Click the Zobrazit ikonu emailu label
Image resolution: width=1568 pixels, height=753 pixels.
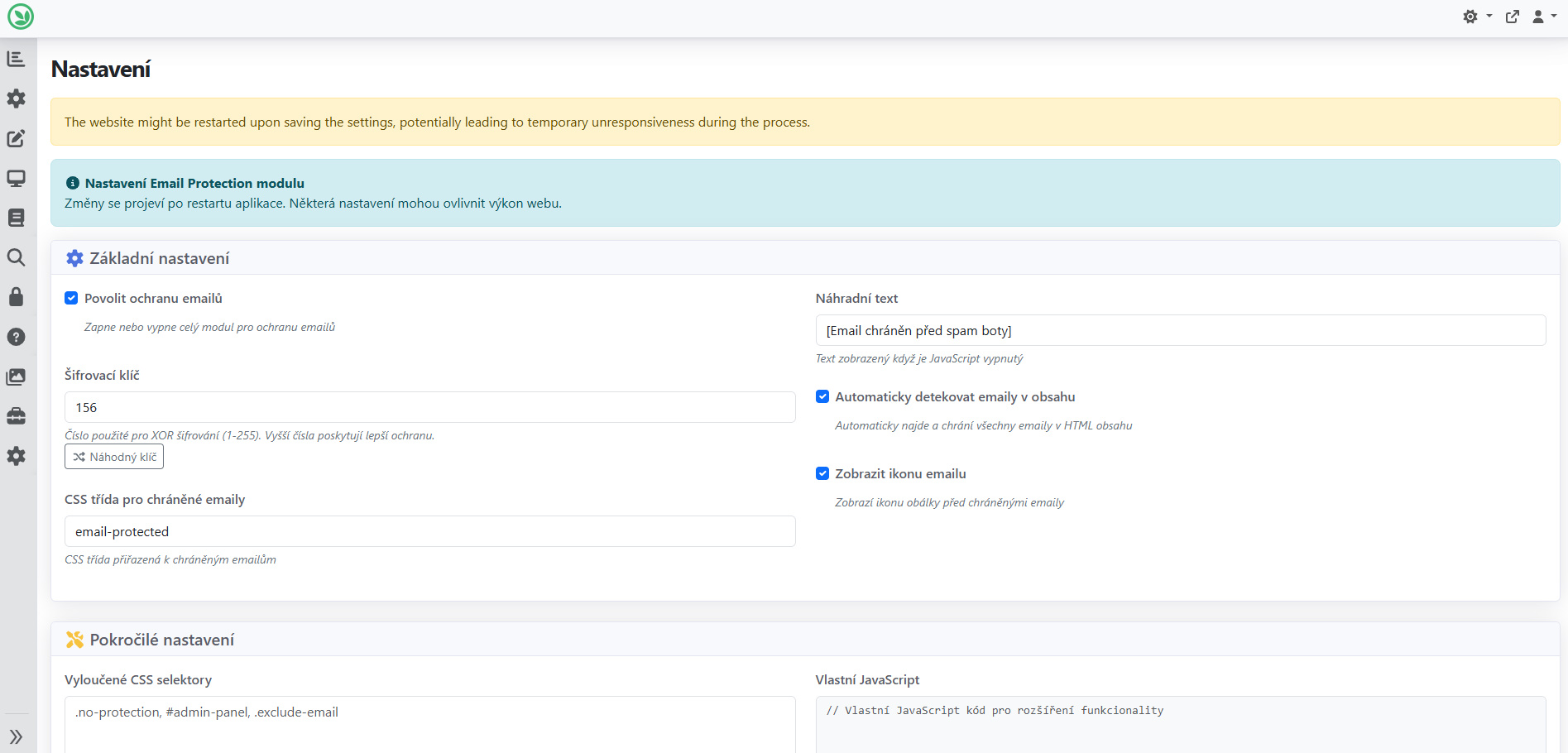click(900, 473)
